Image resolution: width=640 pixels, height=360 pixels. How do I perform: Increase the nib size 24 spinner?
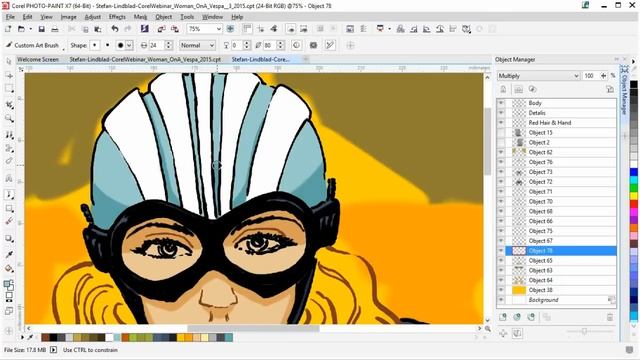(169, 43)
